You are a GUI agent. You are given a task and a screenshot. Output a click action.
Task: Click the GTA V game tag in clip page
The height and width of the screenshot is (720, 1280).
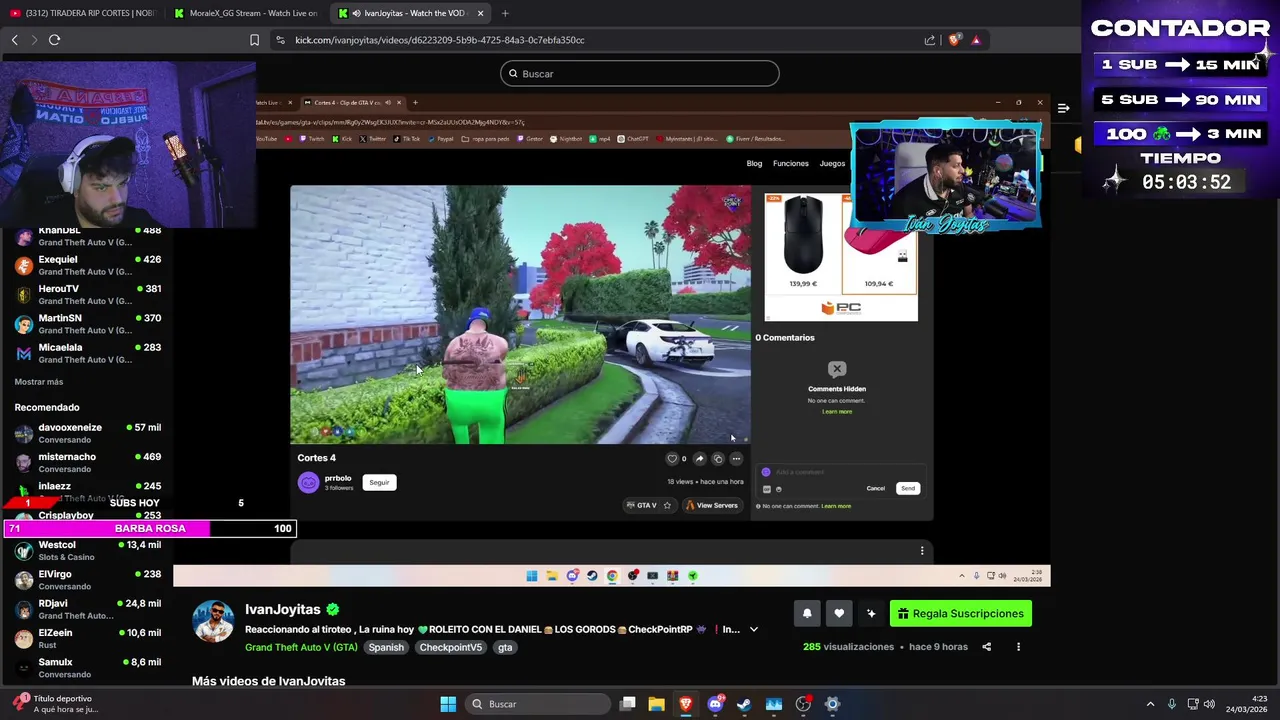click(642, 505)
